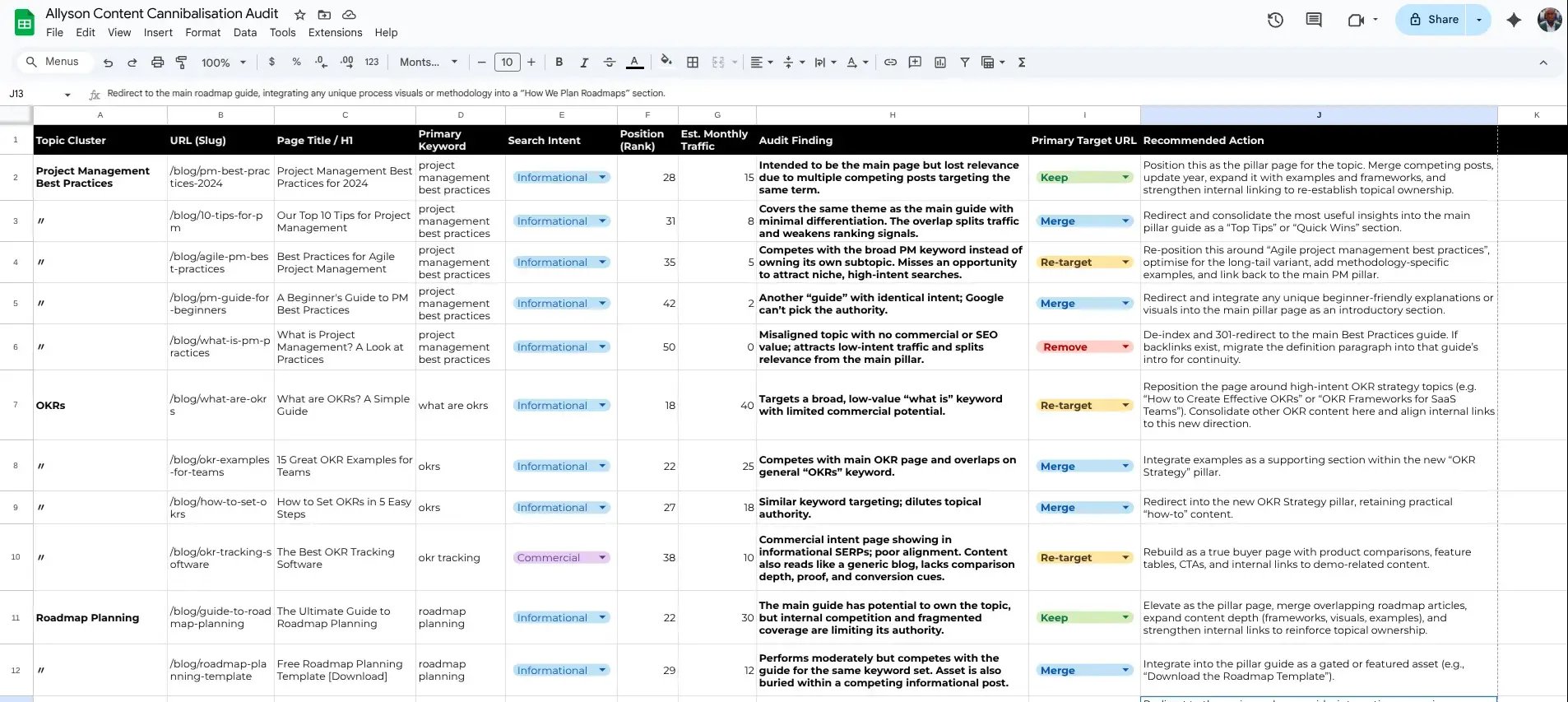The width and height of the screenshot is (1568, 702).
Task: Start a video call with camera icon
Action: tap(1356, 20)
